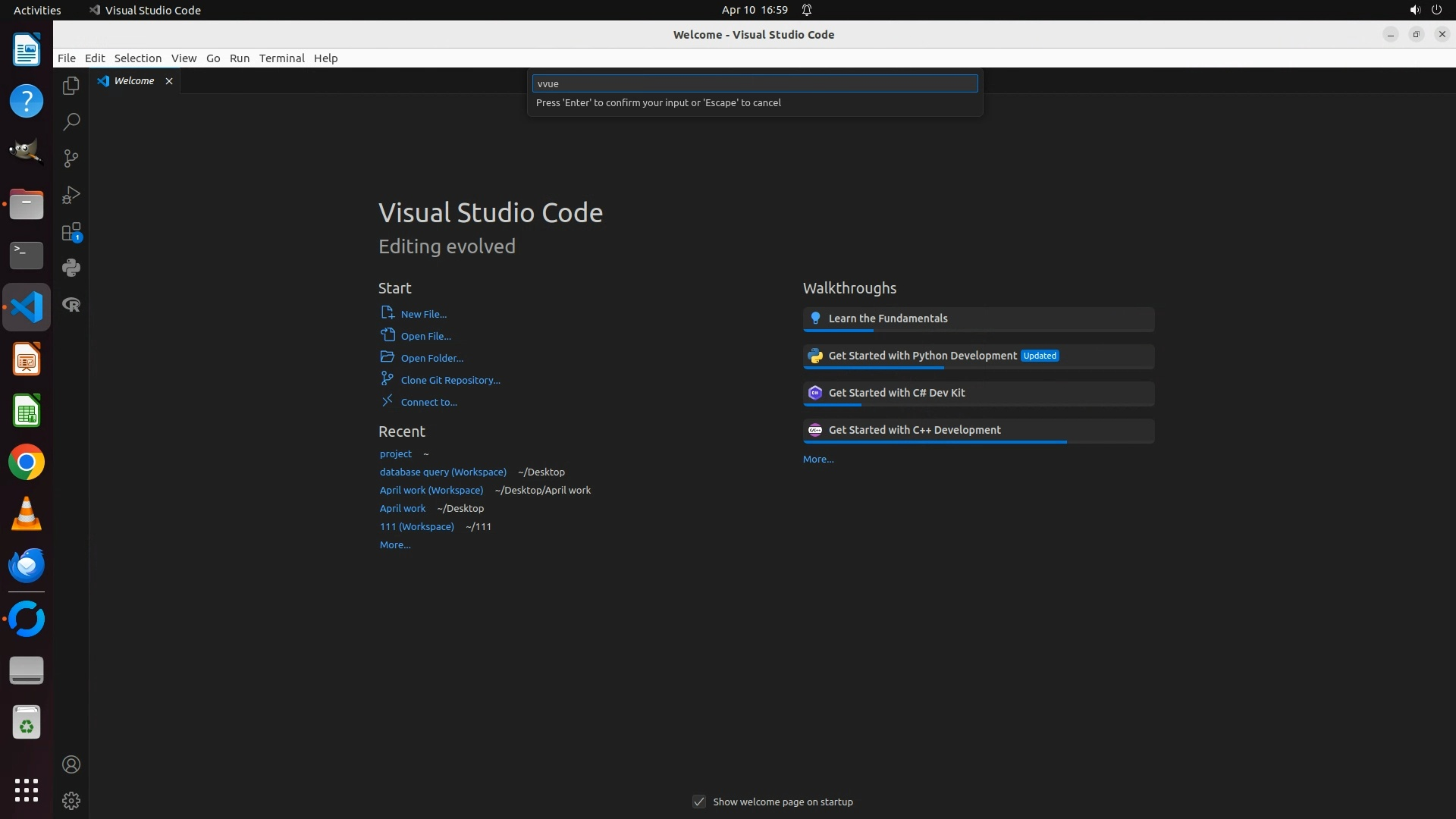The width and height of the screenshot is (1456, 819).
Task: Open the Search view icon
Action: 71,121
